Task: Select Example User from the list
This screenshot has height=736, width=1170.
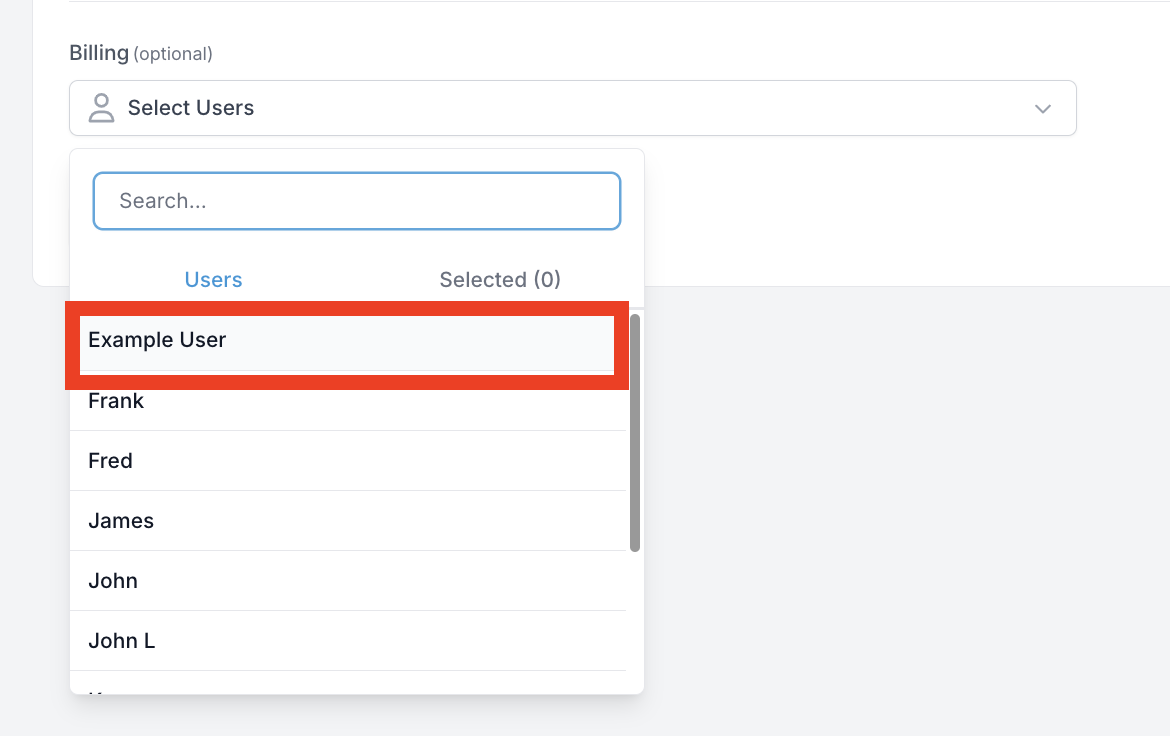Action: tap(347, 340)
